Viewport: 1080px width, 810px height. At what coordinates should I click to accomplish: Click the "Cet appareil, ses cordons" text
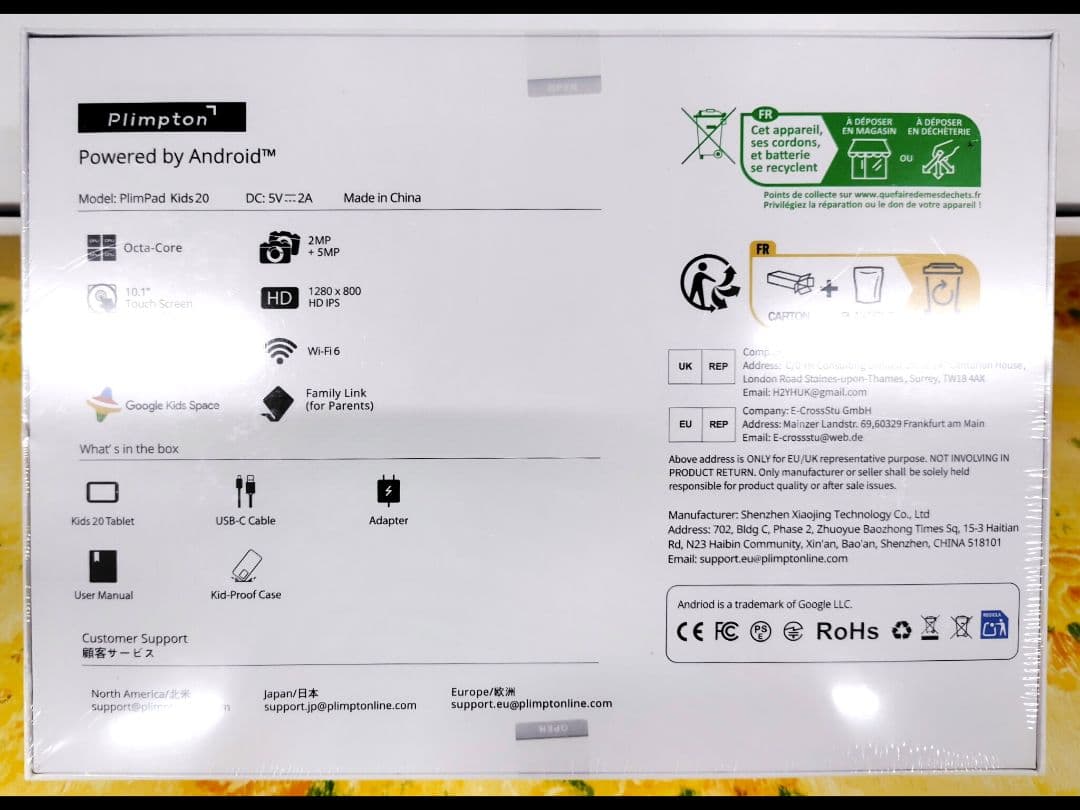click(787, 149)
